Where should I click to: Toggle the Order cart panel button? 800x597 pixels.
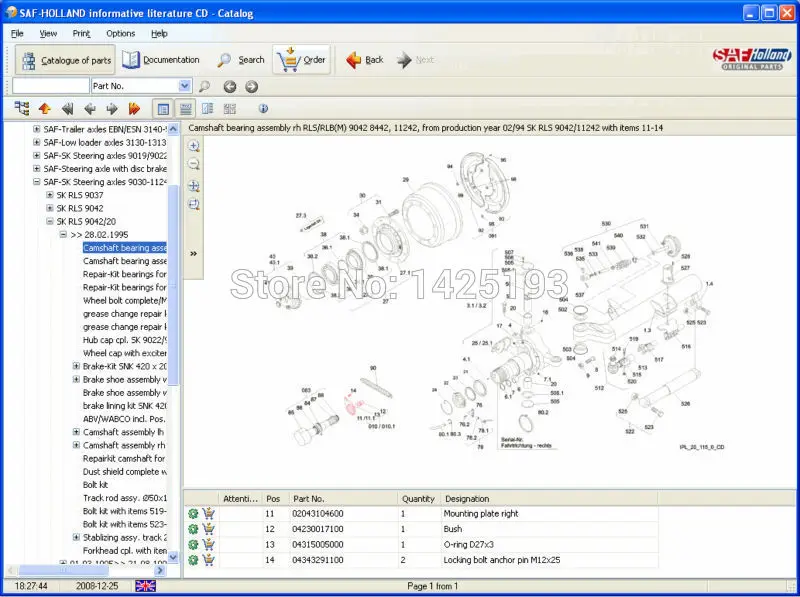point(302,60)
